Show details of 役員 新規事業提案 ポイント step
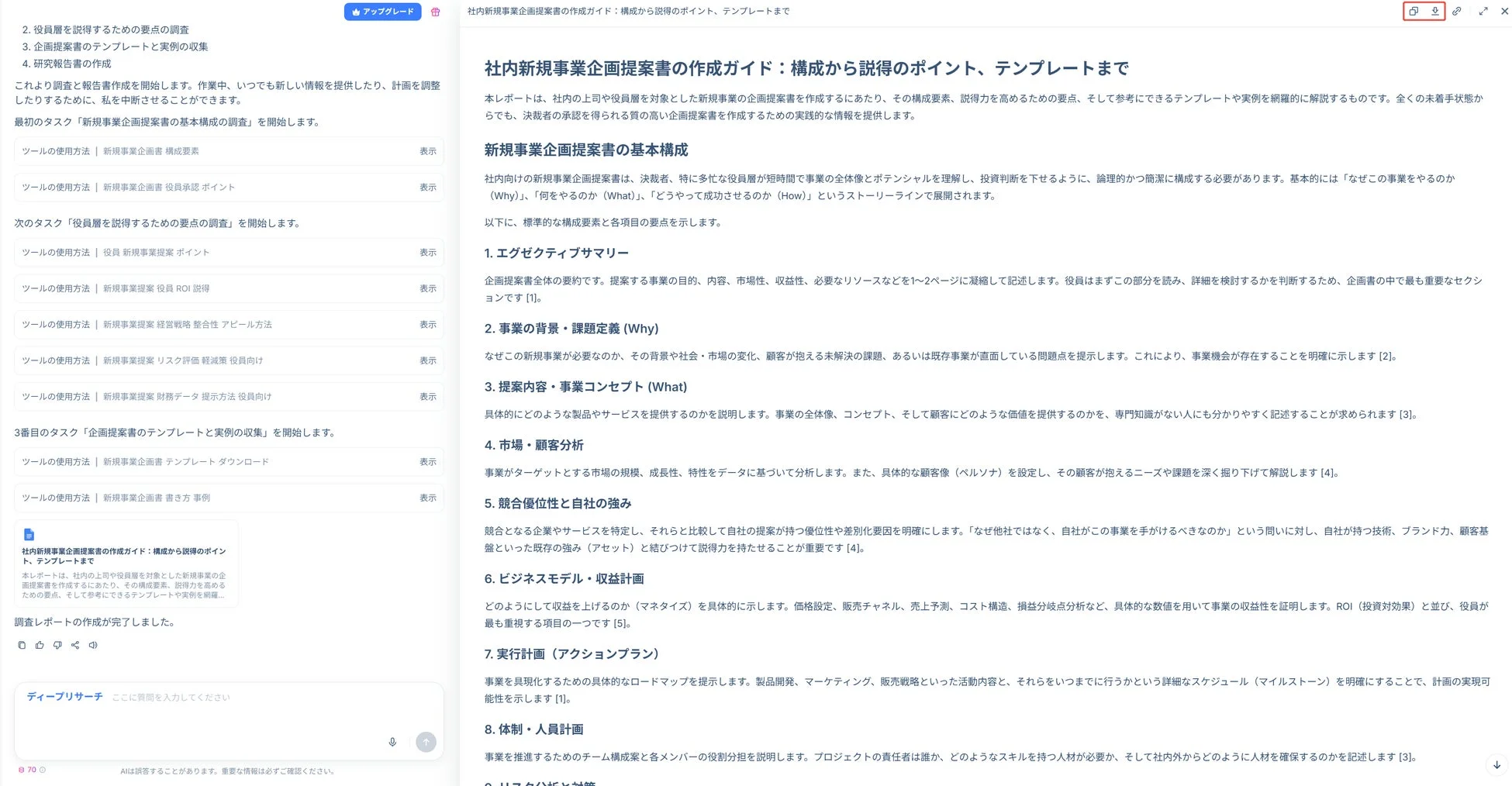This screenshot has height=786, width=1512. point(428,252)
